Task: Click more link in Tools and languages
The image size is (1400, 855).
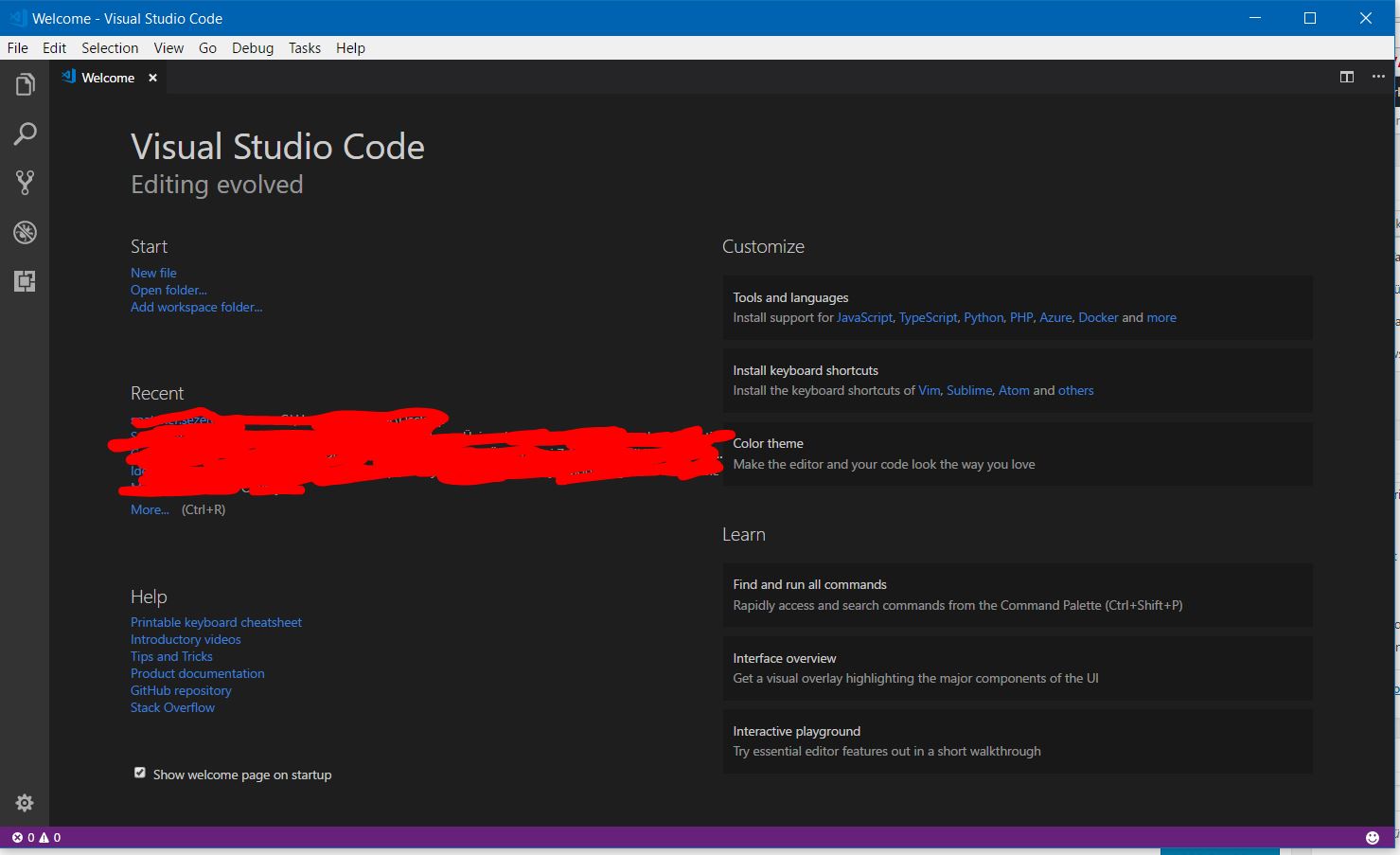Action: pyautogui.click(x=1161, y=317)
